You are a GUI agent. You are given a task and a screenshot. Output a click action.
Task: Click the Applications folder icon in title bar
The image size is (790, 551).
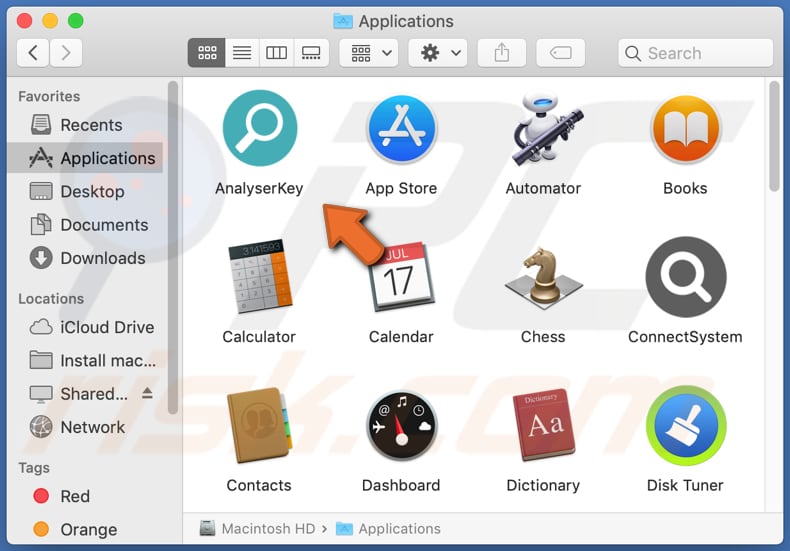(343, 21)
